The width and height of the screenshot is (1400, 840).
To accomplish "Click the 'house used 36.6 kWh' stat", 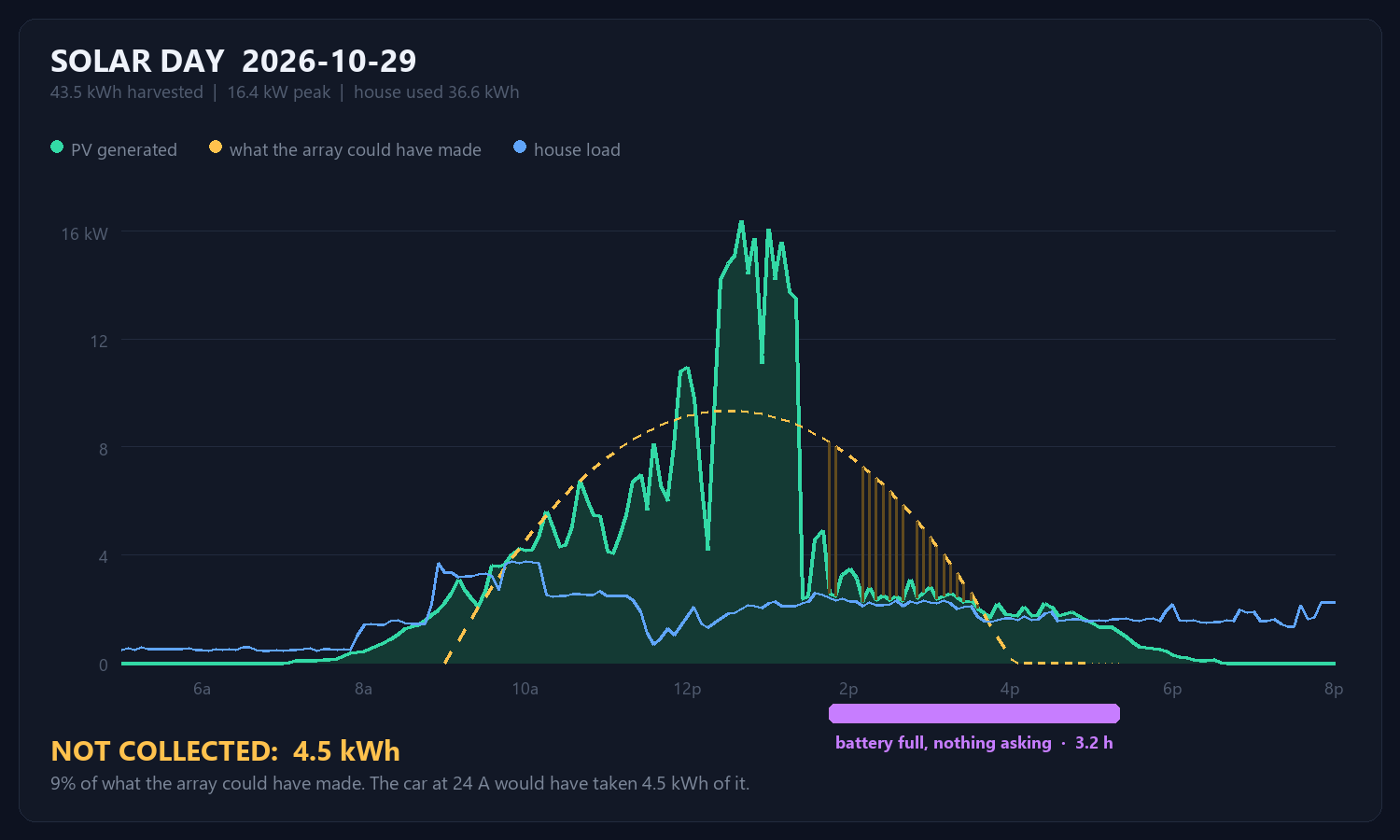I will pyautogui.click(x=437, y=92).
